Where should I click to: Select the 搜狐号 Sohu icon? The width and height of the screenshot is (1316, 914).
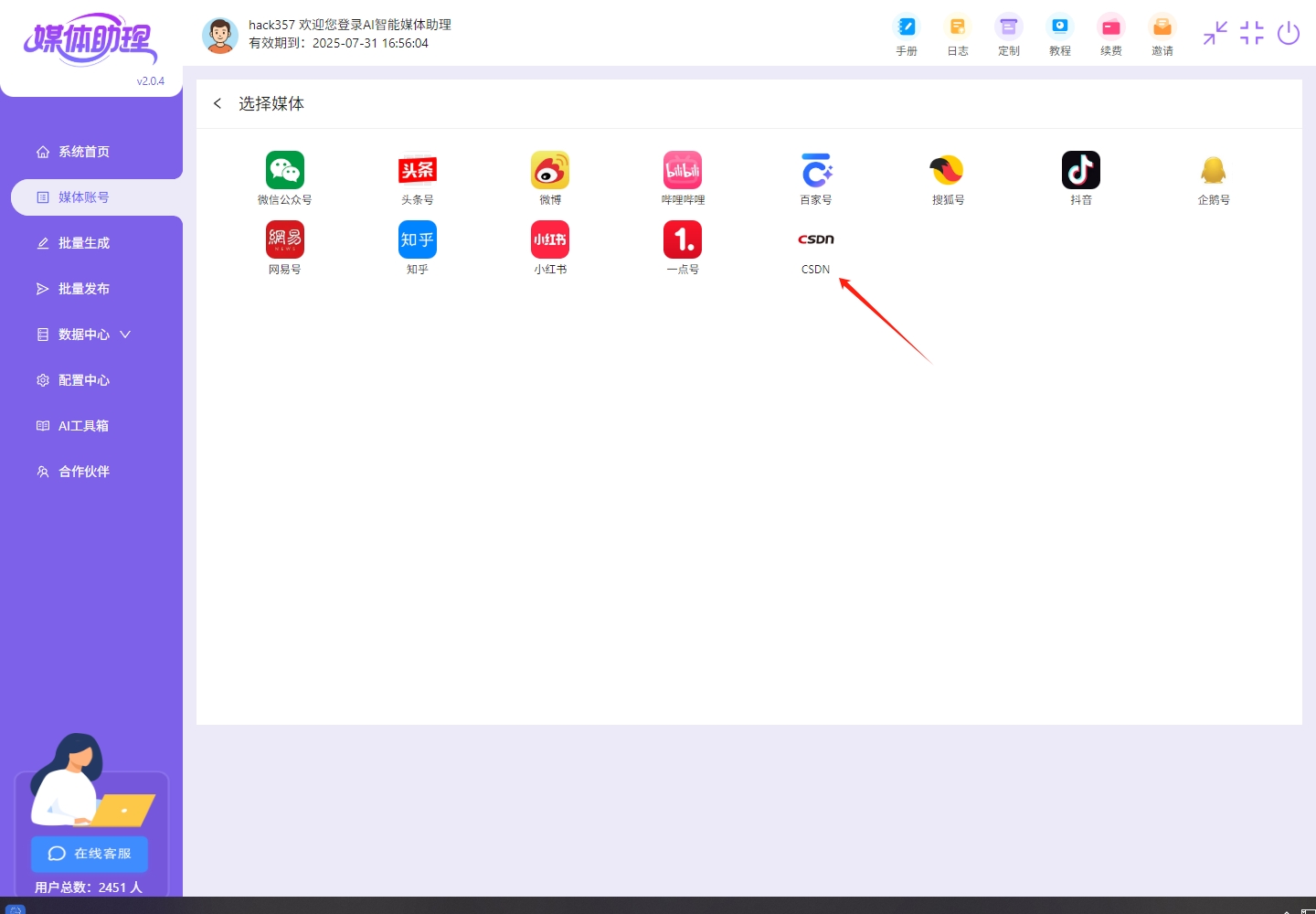pyautogui.click(x=948, y=170)
